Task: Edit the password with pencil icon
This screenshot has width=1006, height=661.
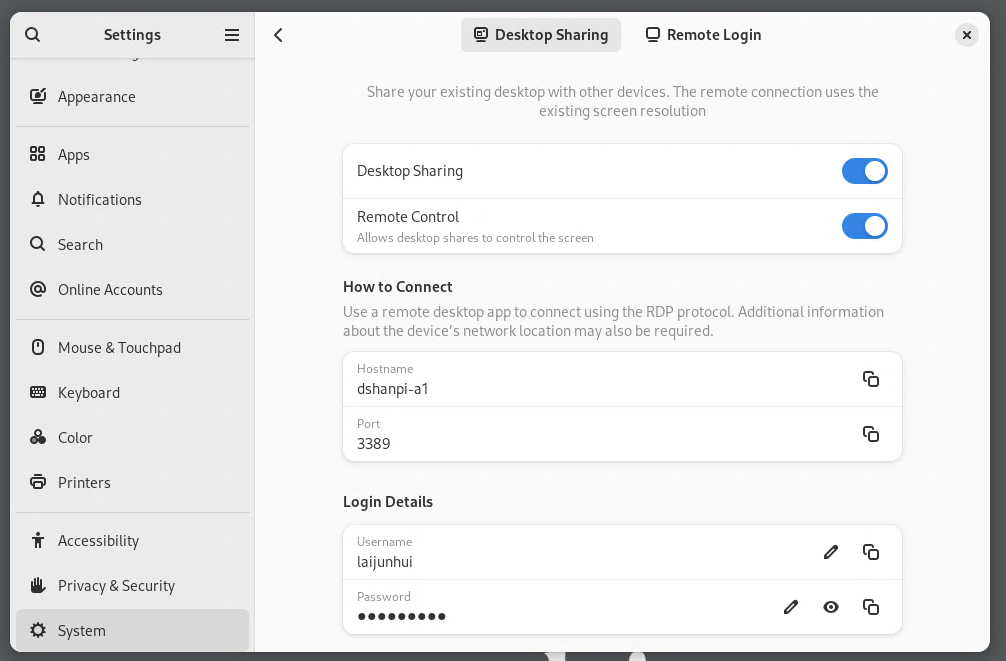Action: [x=791, y=607]
